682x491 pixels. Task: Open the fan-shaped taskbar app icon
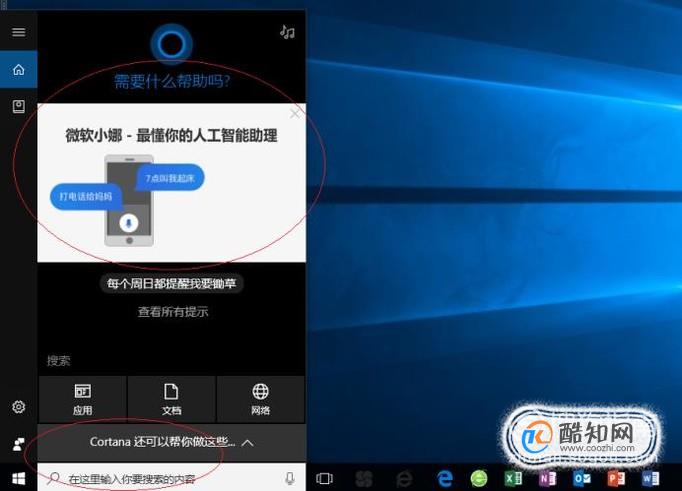click(364, 479)
